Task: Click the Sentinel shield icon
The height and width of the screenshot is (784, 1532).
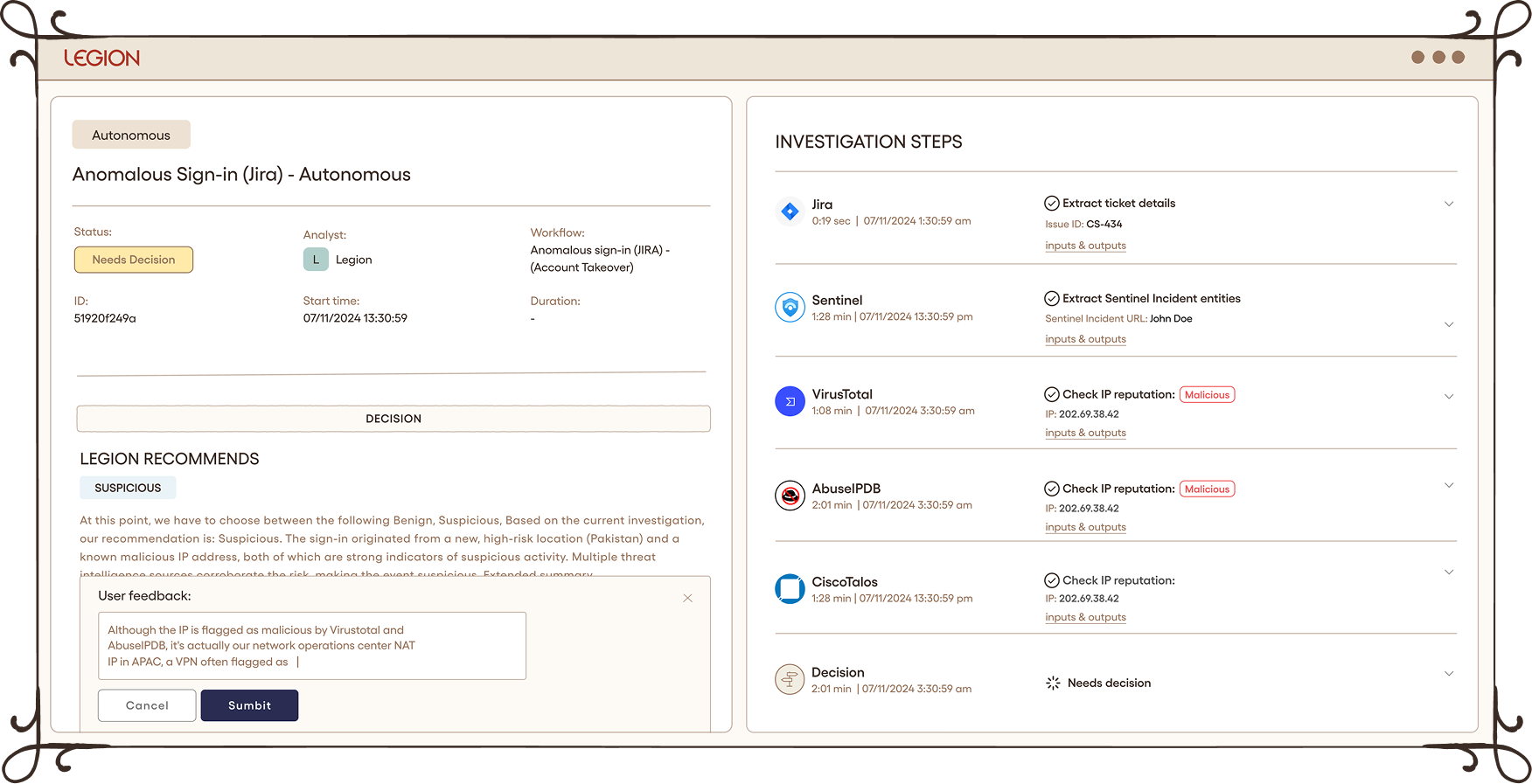Action: tap(790, 307)
